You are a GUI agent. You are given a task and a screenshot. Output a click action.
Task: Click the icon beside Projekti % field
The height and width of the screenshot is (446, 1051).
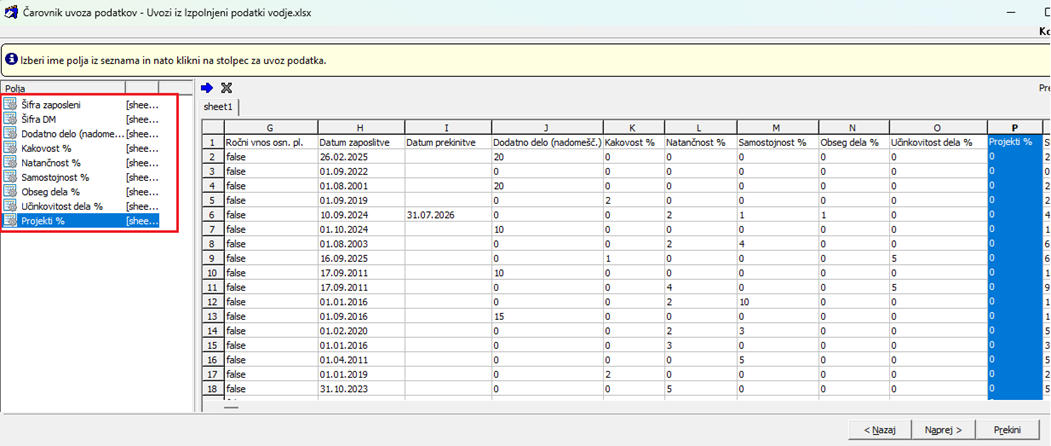[10, 221]
